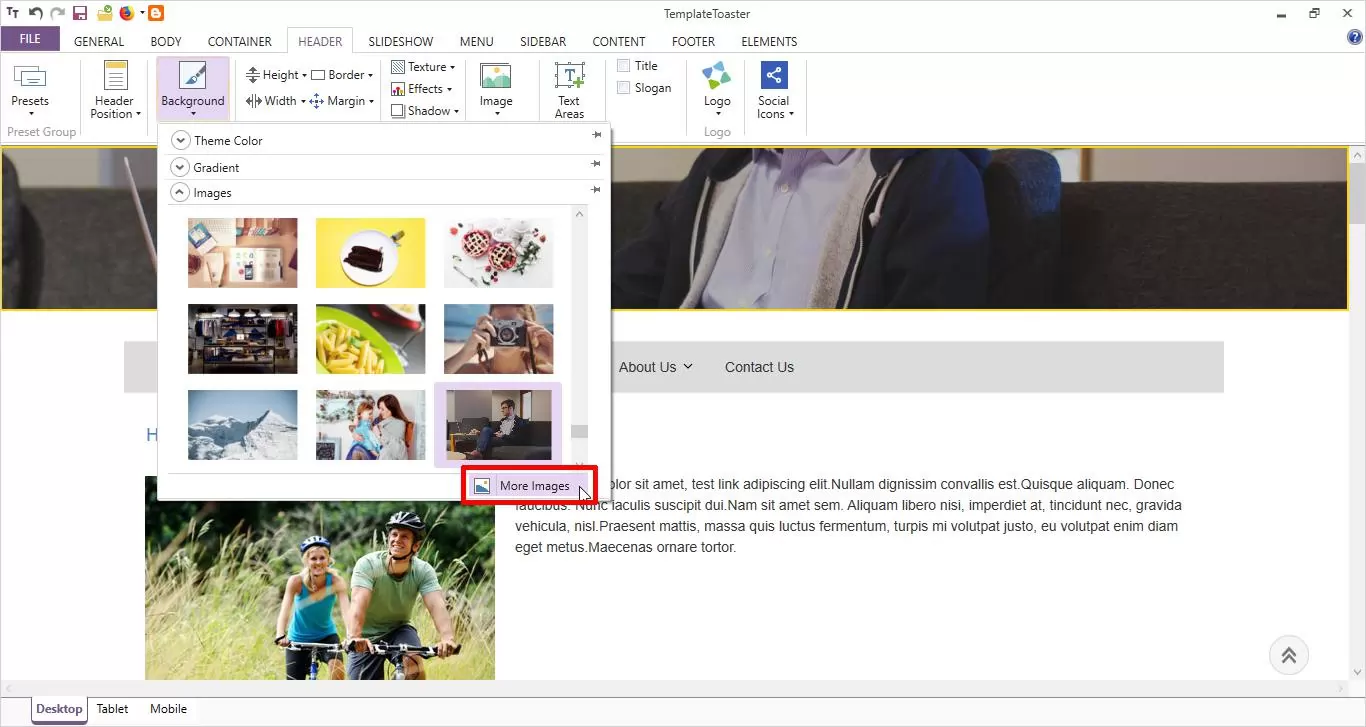The height and width of the screenshot is (727, 1366).
Task: Open the FOOTER ribbon tab
Action: click(x=693, y=41)
